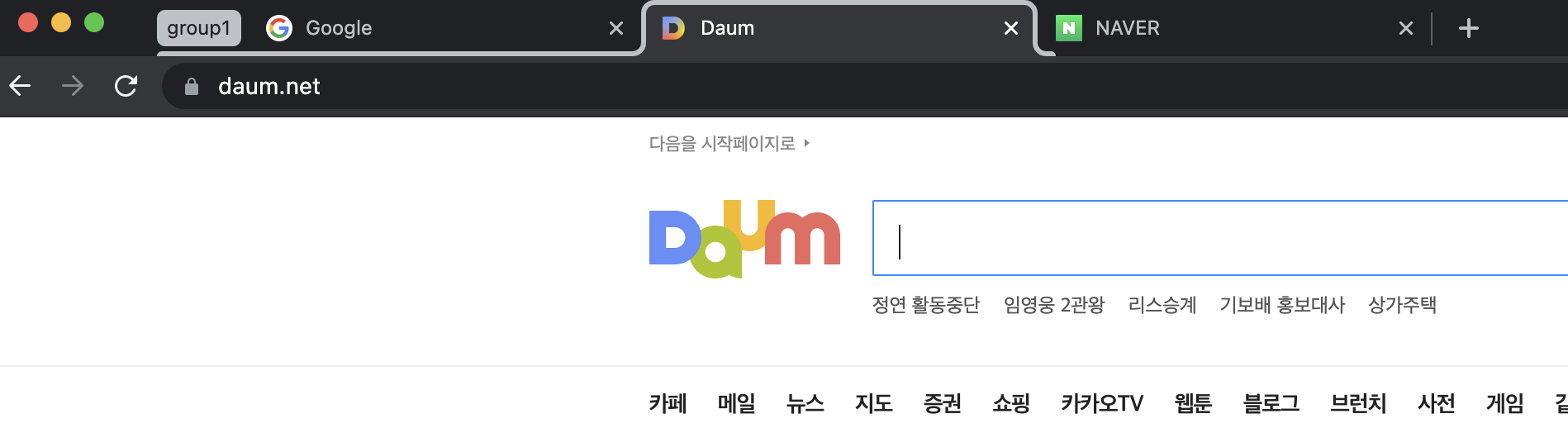The width and height of the screenshot is (1568, 433).
Task: Open the 브런치 service menu
Action: (x=1358, y=403)
